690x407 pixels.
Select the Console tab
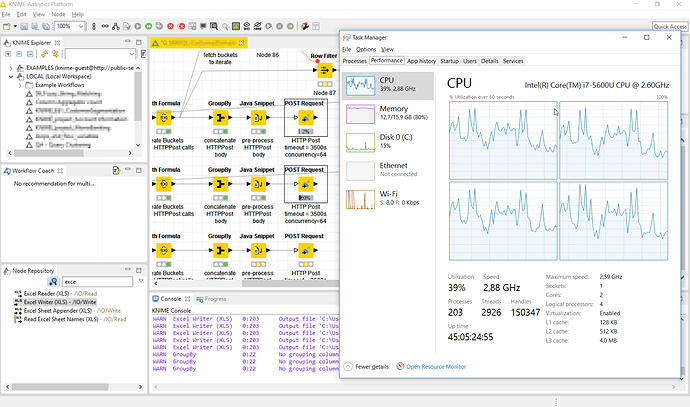pos(171,299)
